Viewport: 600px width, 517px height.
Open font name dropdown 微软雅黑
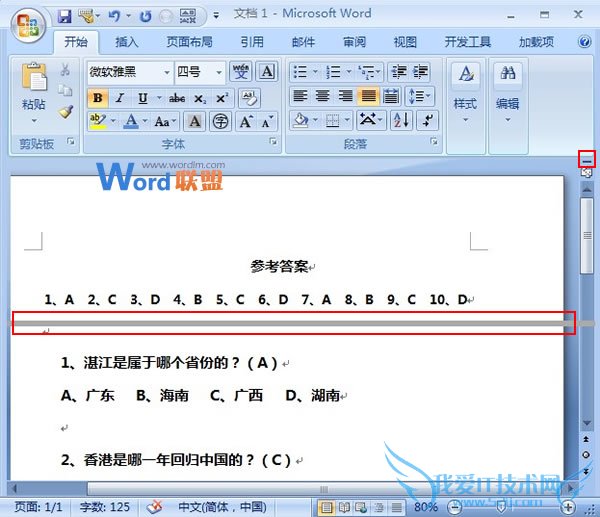pyautogui.click(x=167, y=72)
